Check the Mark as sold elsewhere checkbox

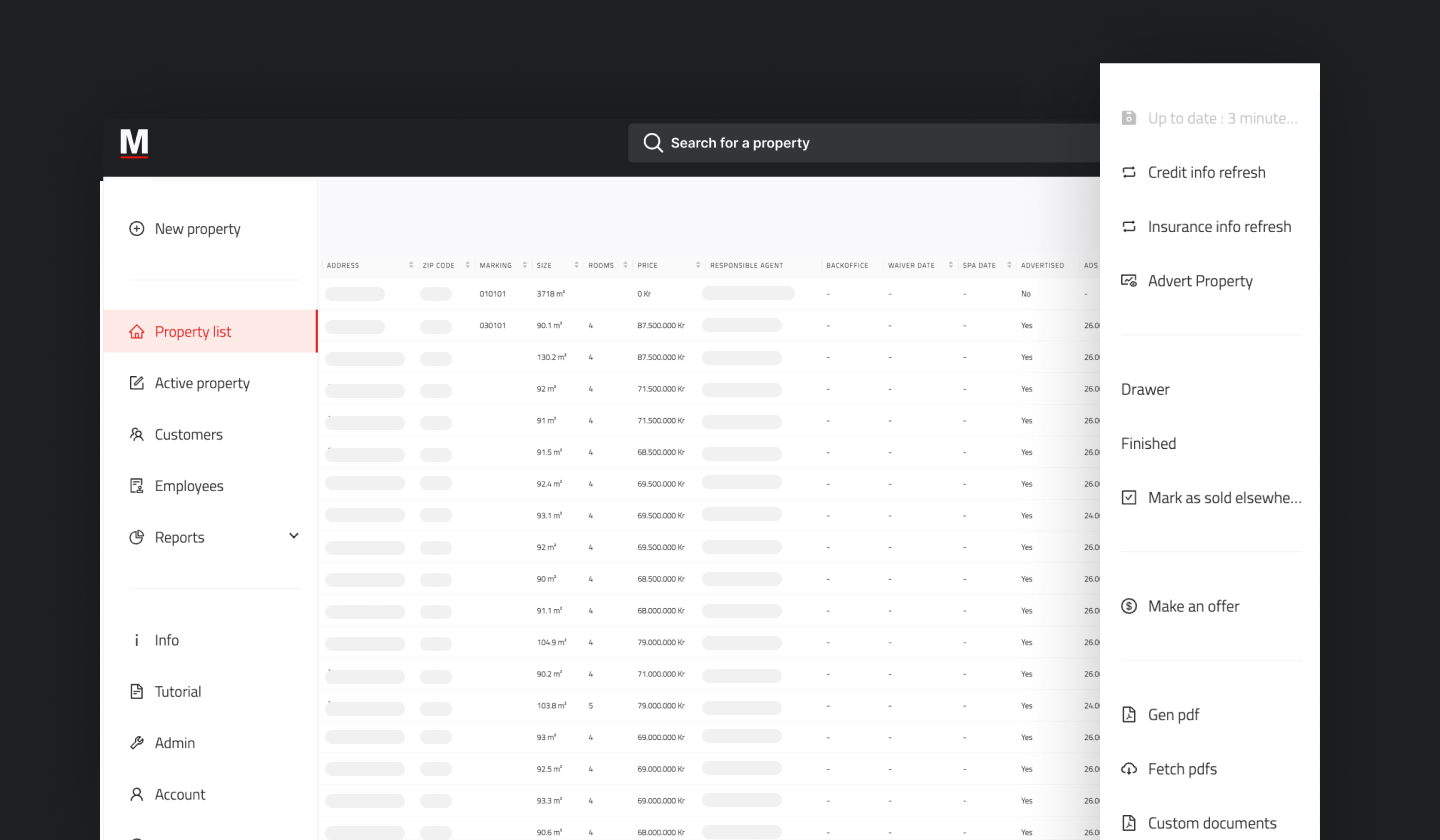pyautogui.click(x=1128, y=497)
